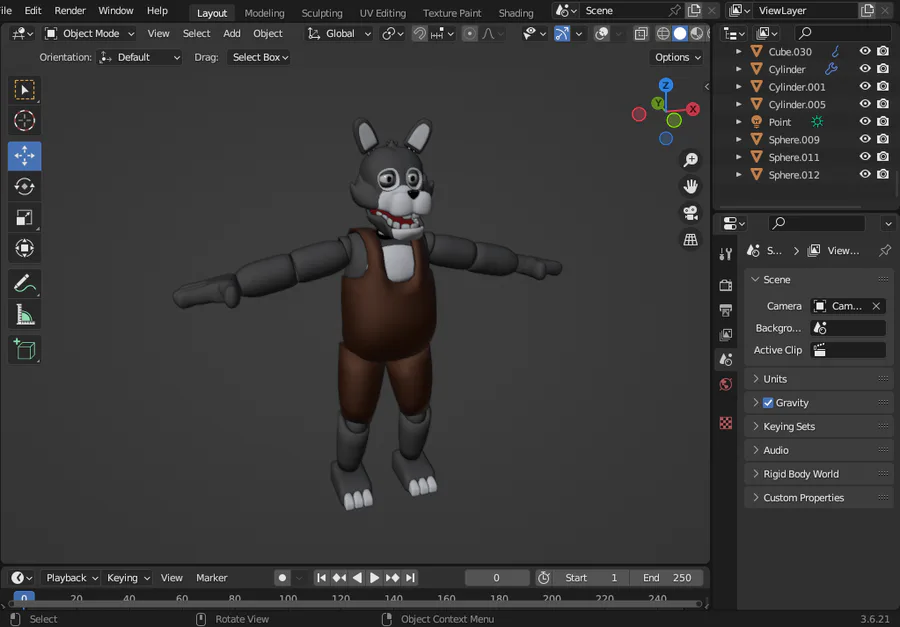
Task: Switch perspective/orthographic grid icon
Action: 690,239
